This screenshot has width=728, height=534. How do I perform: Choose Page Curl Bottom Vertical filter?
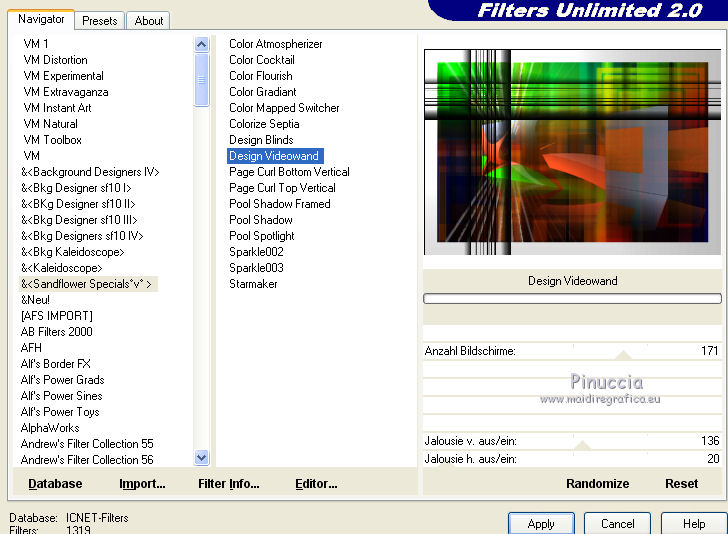coord(289,172)
